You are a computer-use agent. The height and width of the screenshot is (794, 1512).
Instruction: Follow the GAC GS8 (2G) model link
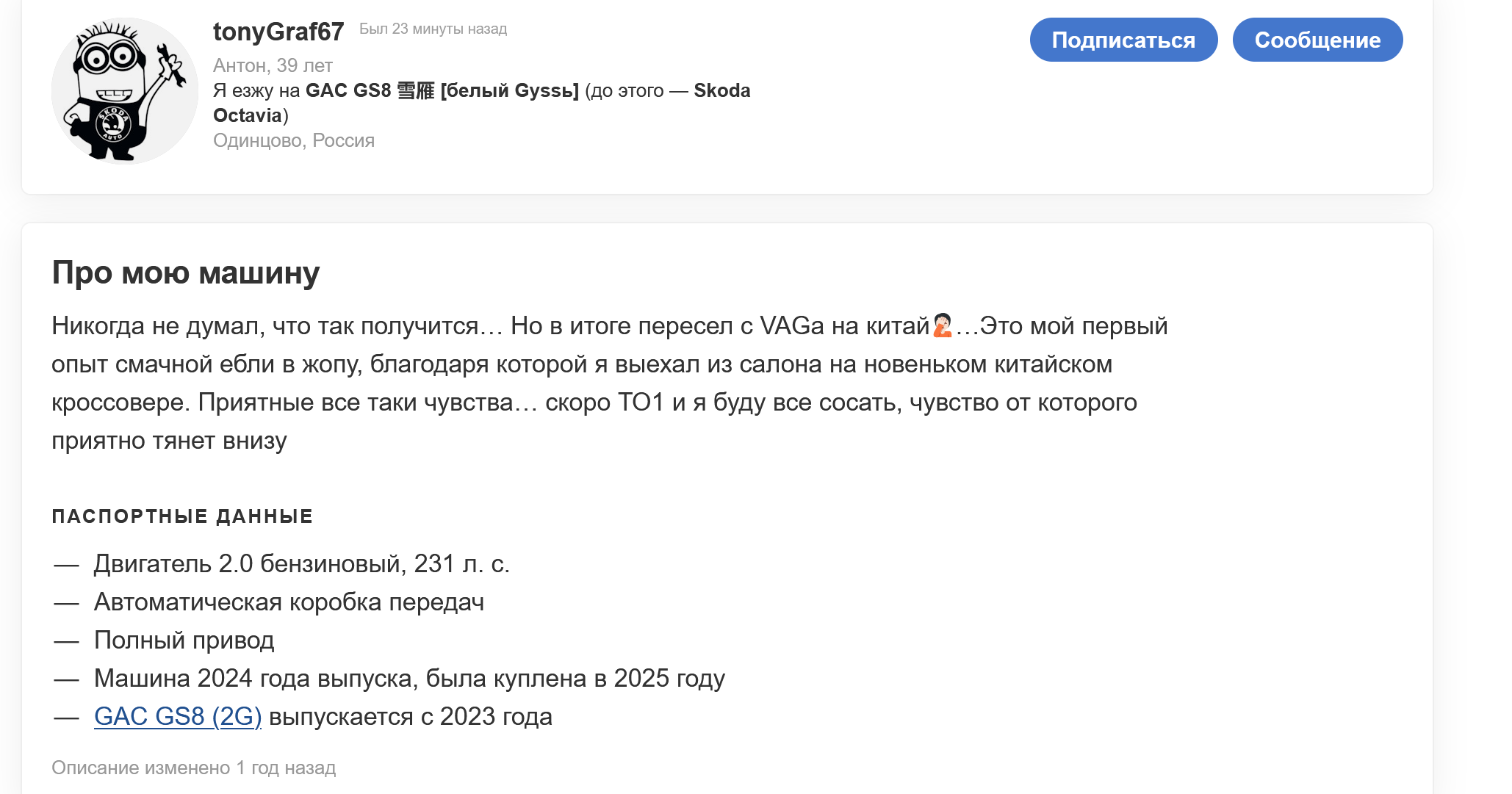tap(178, 716)
